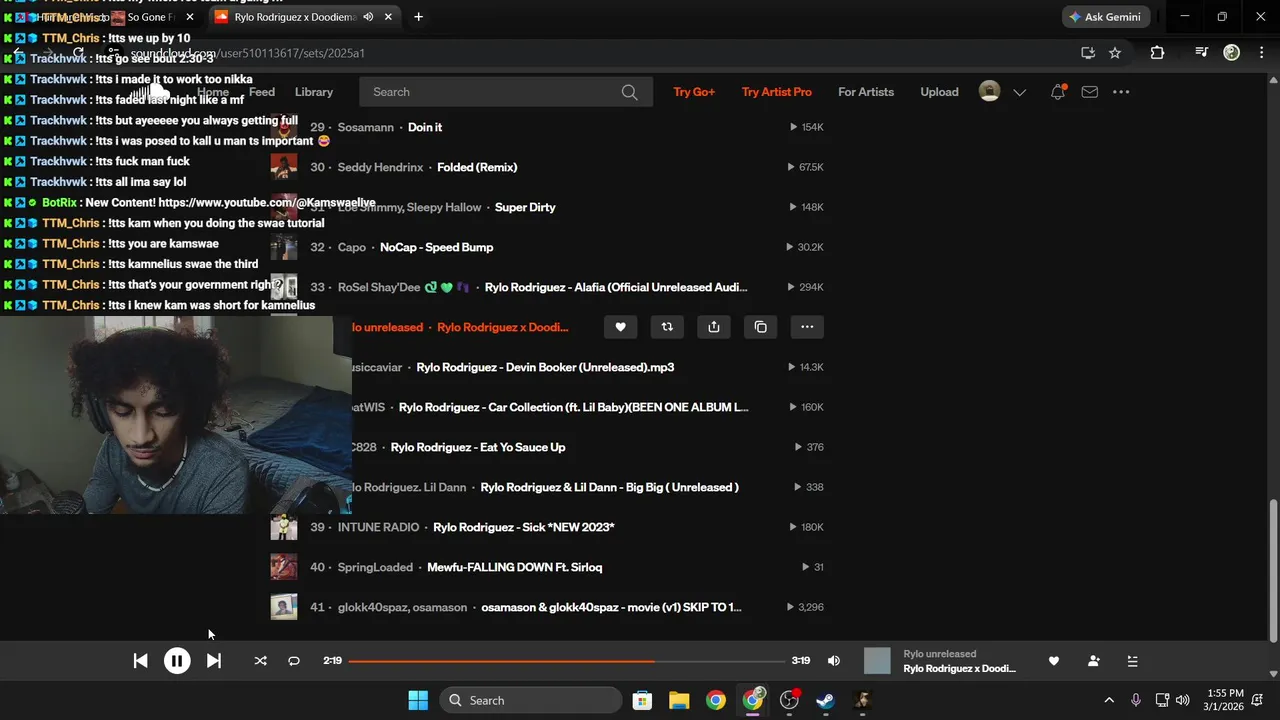The height and width of the screenshot is (720, 1280).
Task: Like the highlighted Rylo unreleased track
Action: (x=620, y=327)
